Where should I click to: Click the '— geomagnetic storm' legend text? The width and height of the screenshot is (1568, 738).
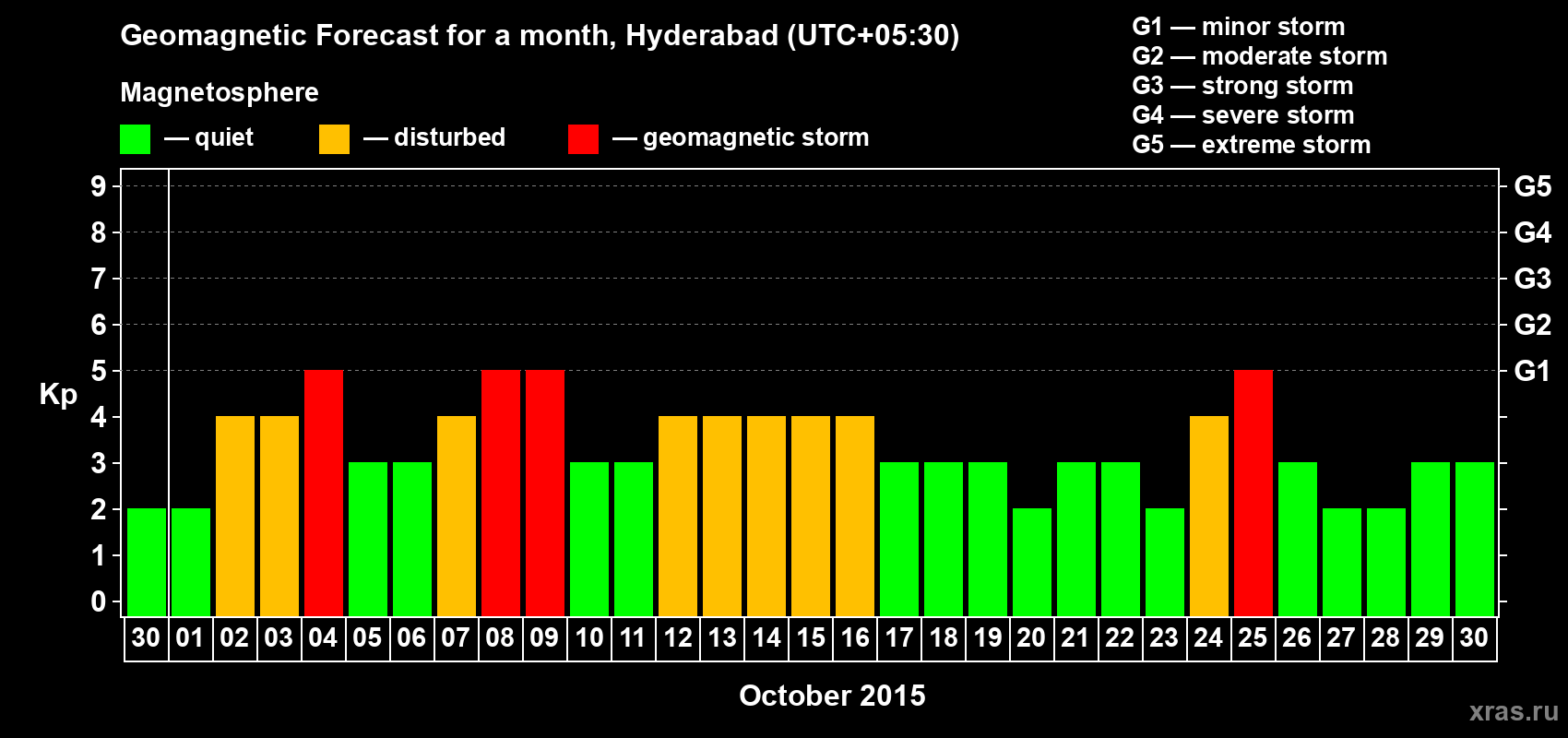(x=741, y=138)
